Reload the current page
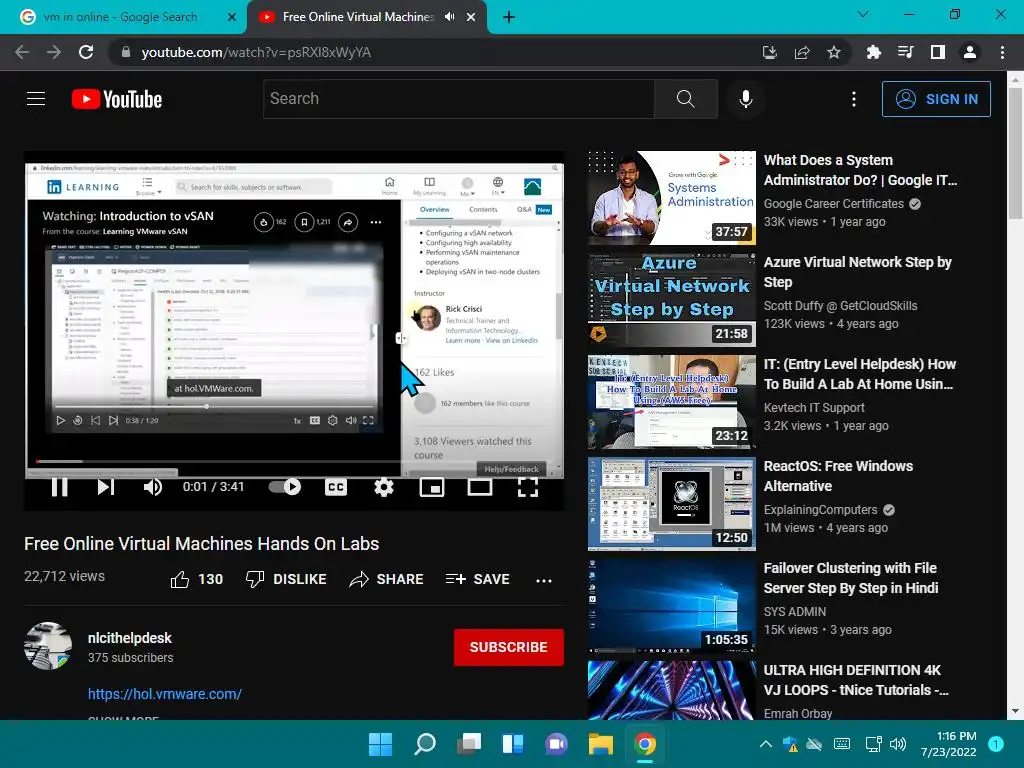 86,52
